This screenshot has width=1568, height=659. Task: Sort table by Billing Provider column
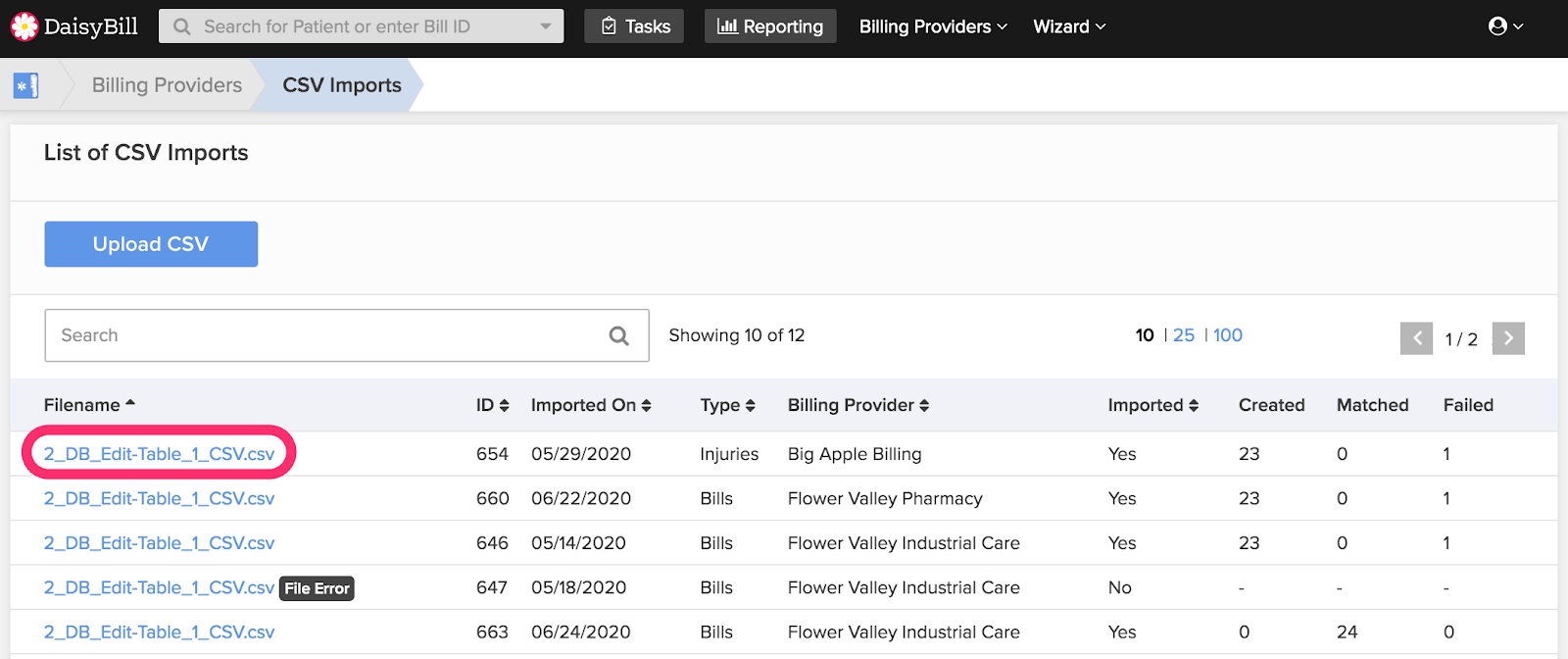(x=858, y=405)
